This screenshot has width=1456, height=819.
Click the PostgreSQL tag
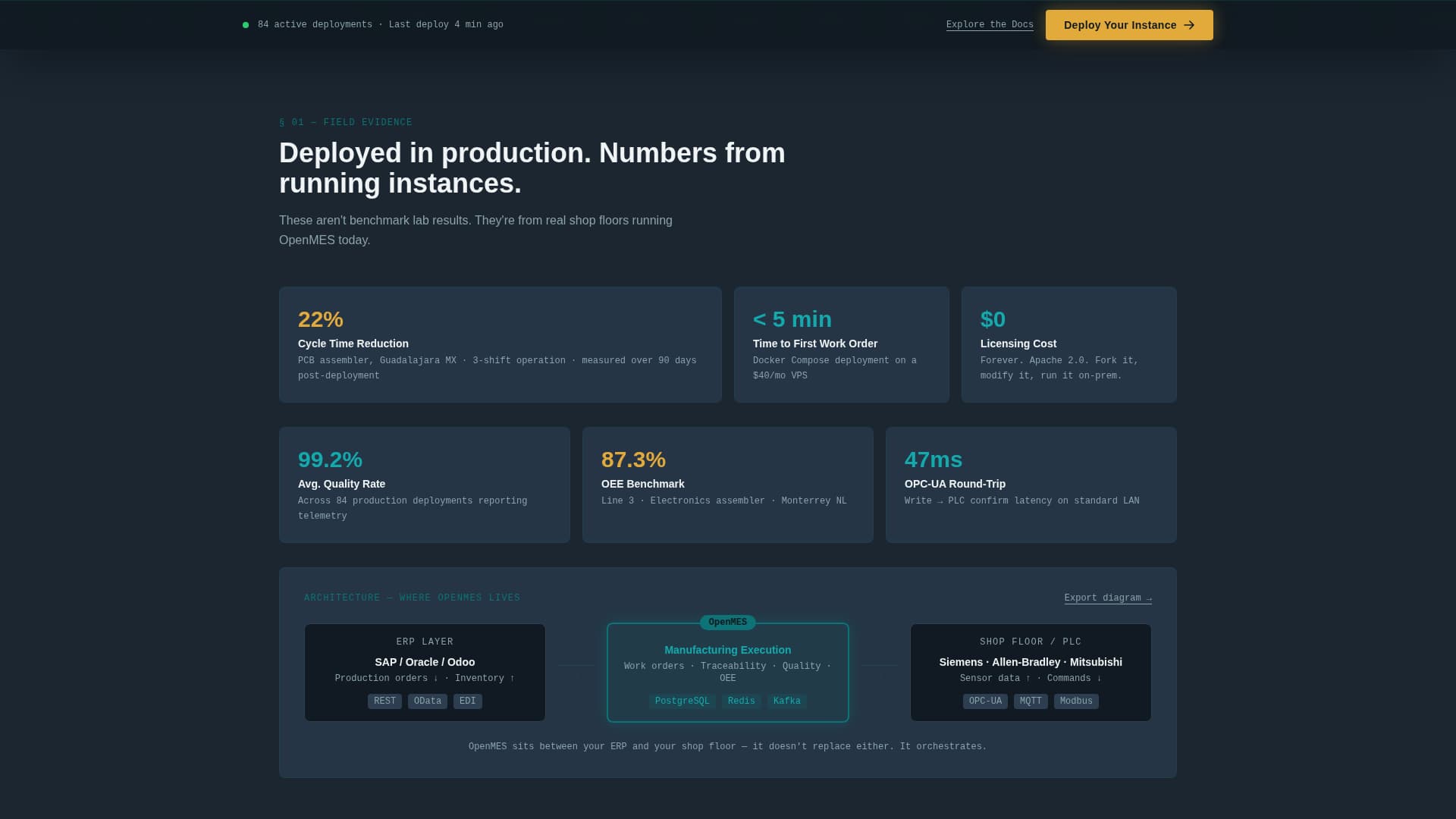click(682, 701)
